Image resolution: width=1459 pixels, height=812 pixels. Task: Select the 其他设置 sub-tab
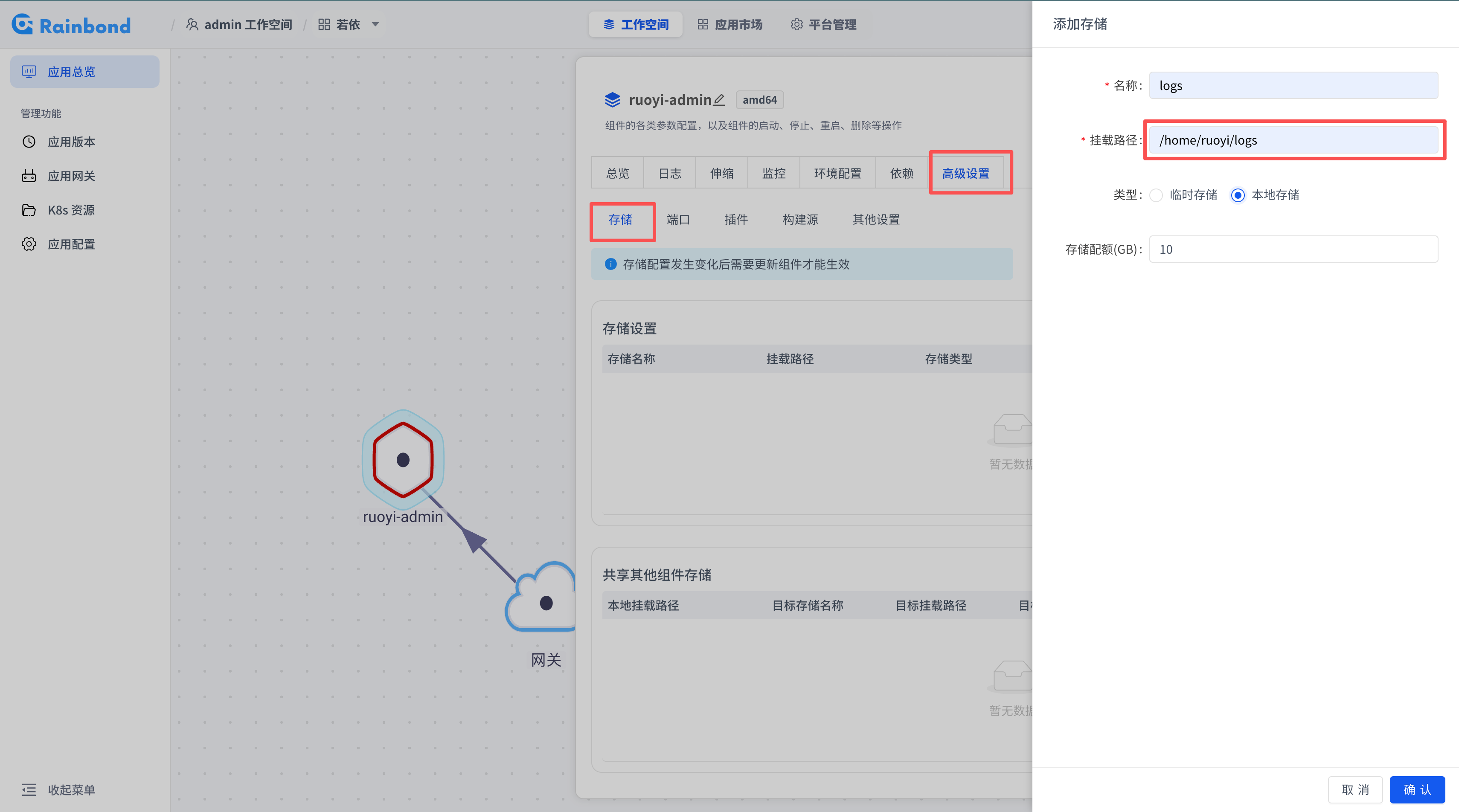[876, 219]
